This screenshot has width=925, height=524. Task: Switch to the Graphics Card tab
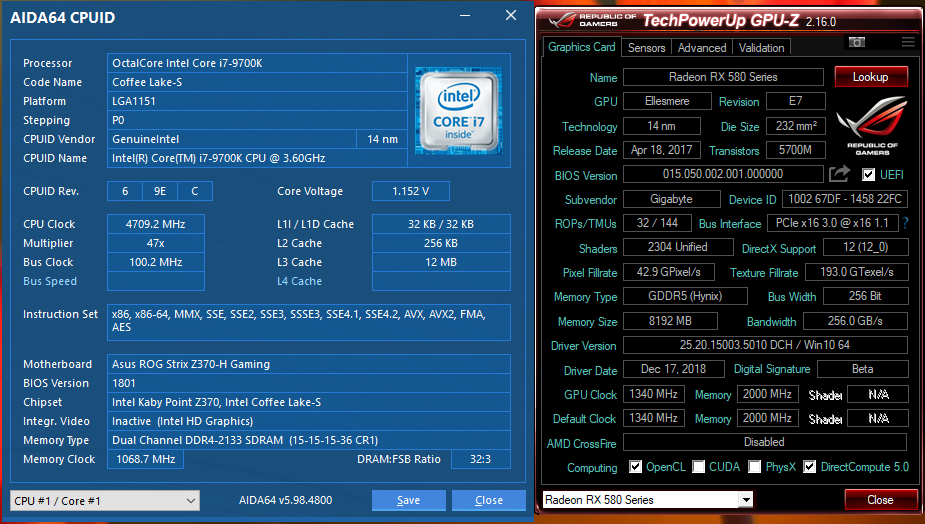point(582,47)
